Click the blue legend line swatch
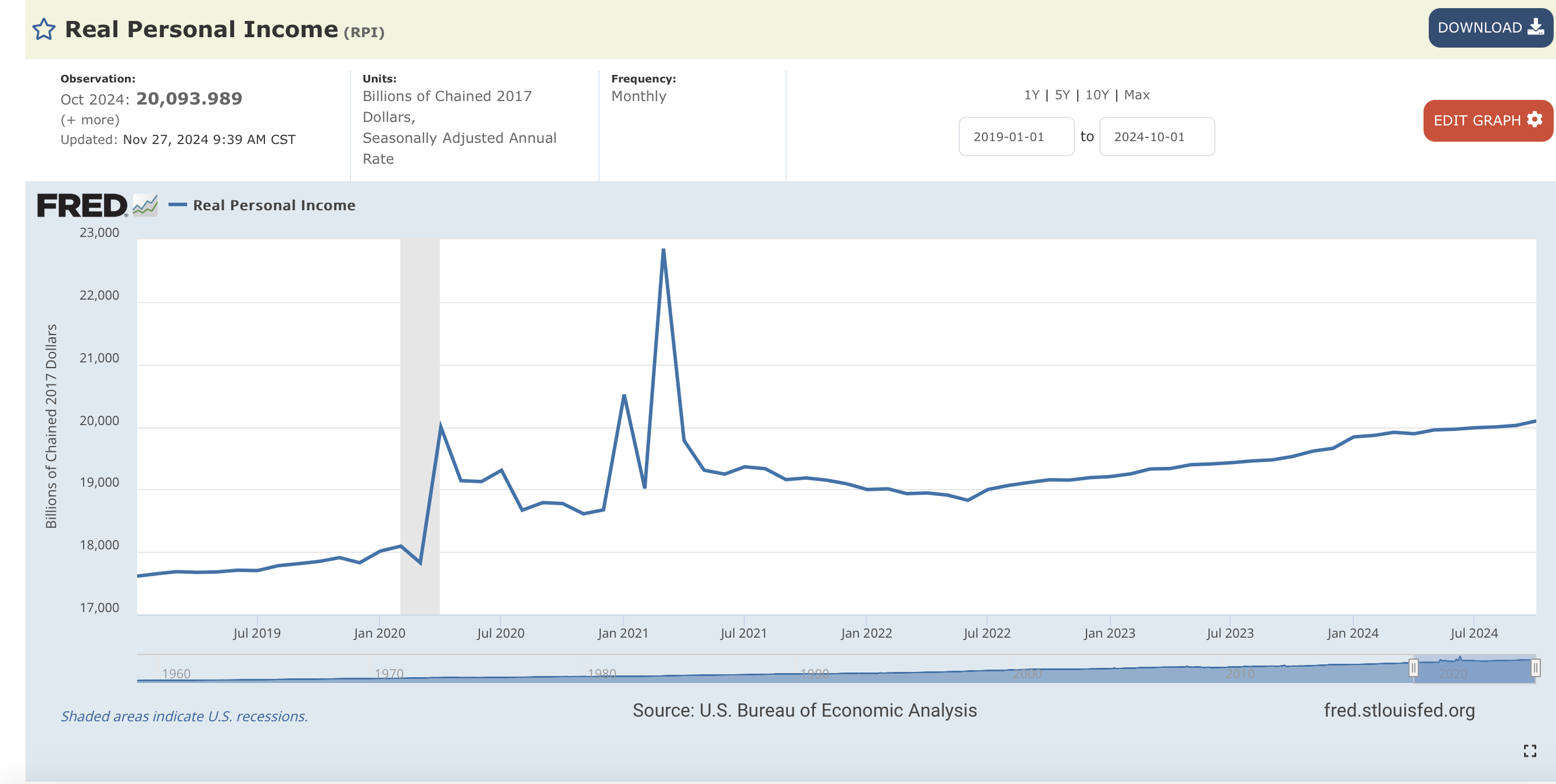The image size is (1556, 784). (x=177, y=205)
